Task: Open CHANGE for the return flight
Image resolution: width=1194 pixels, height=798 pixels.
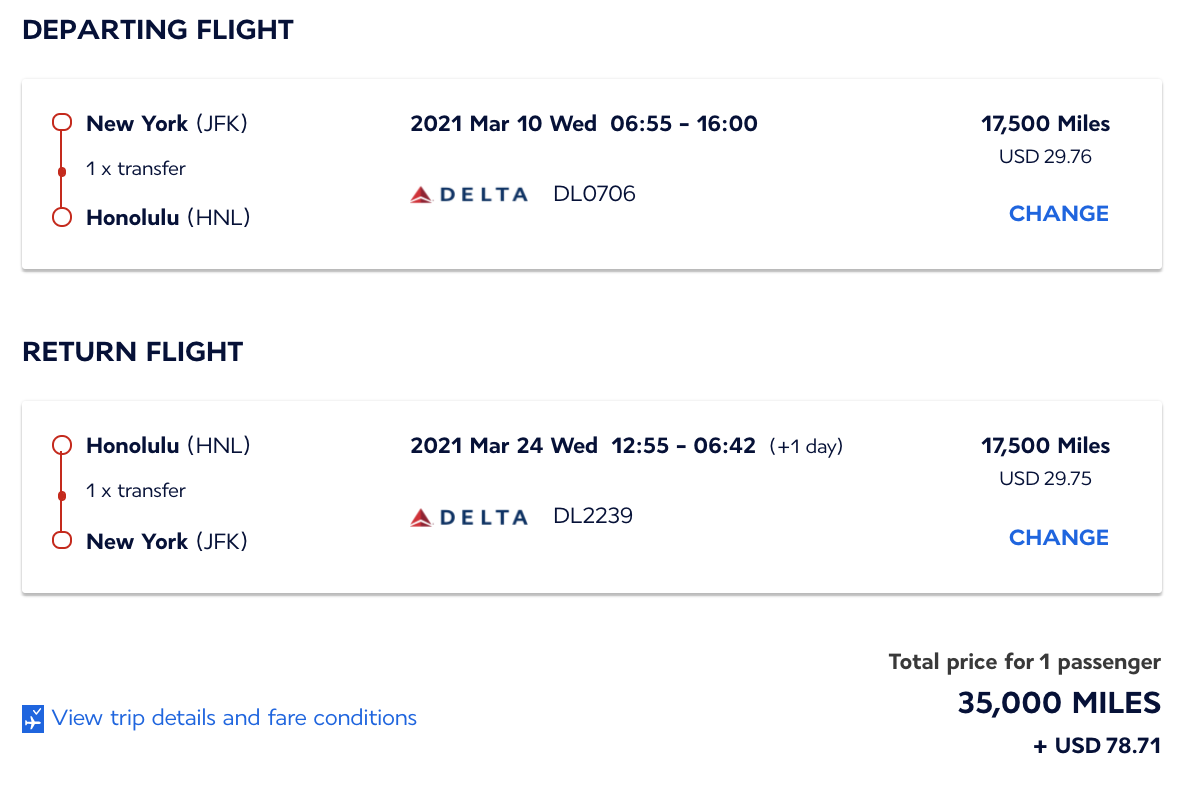Action: pyautogui.click(x=1058, y=537)
